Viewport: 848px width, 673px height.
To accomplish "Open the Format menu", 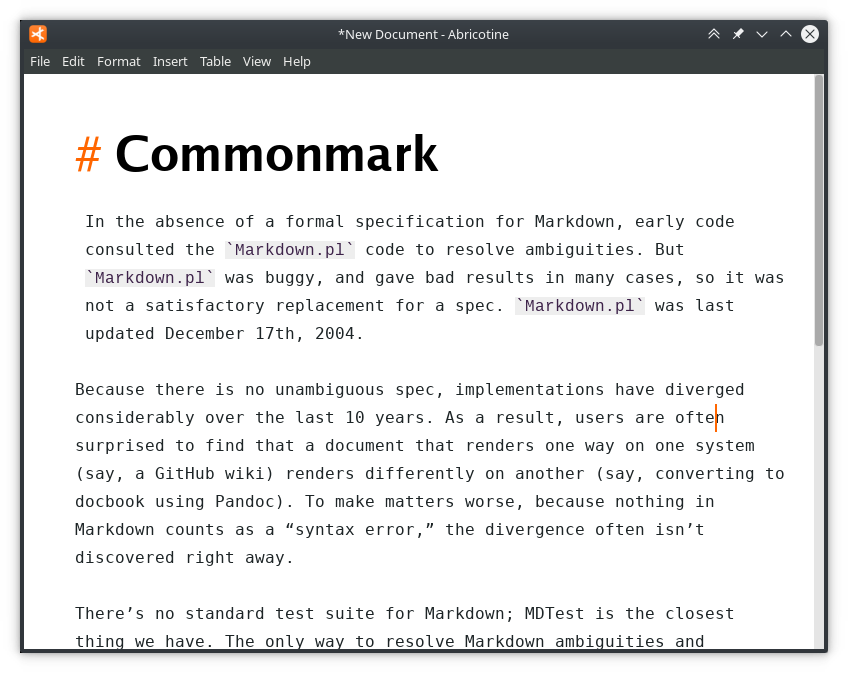I will 118,61.
